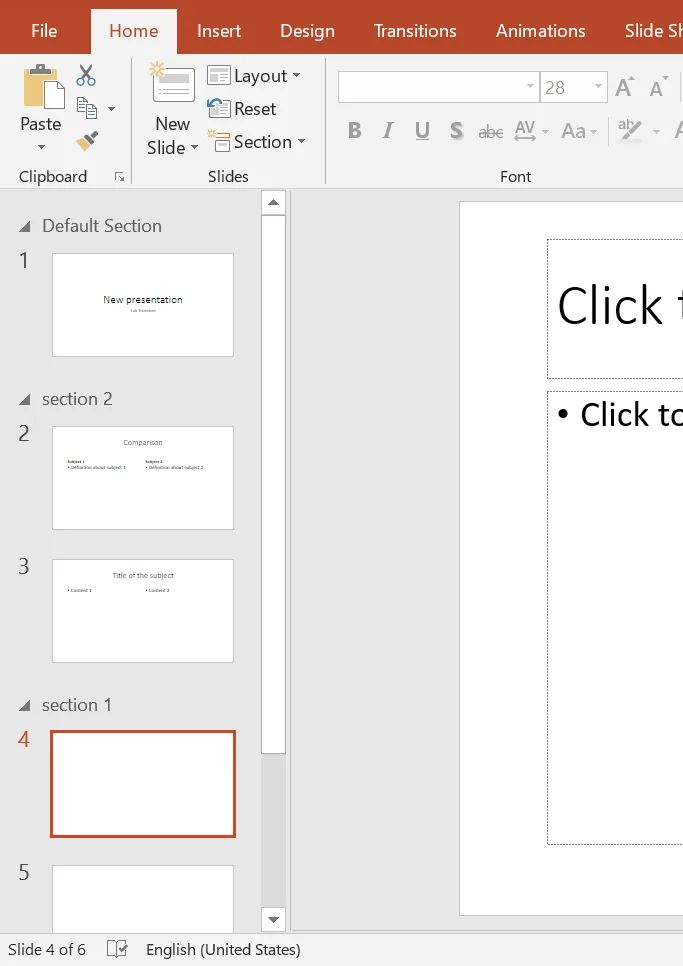Open the New Slide dropdown arrow

pyautogui.click(x=195, y=148)
